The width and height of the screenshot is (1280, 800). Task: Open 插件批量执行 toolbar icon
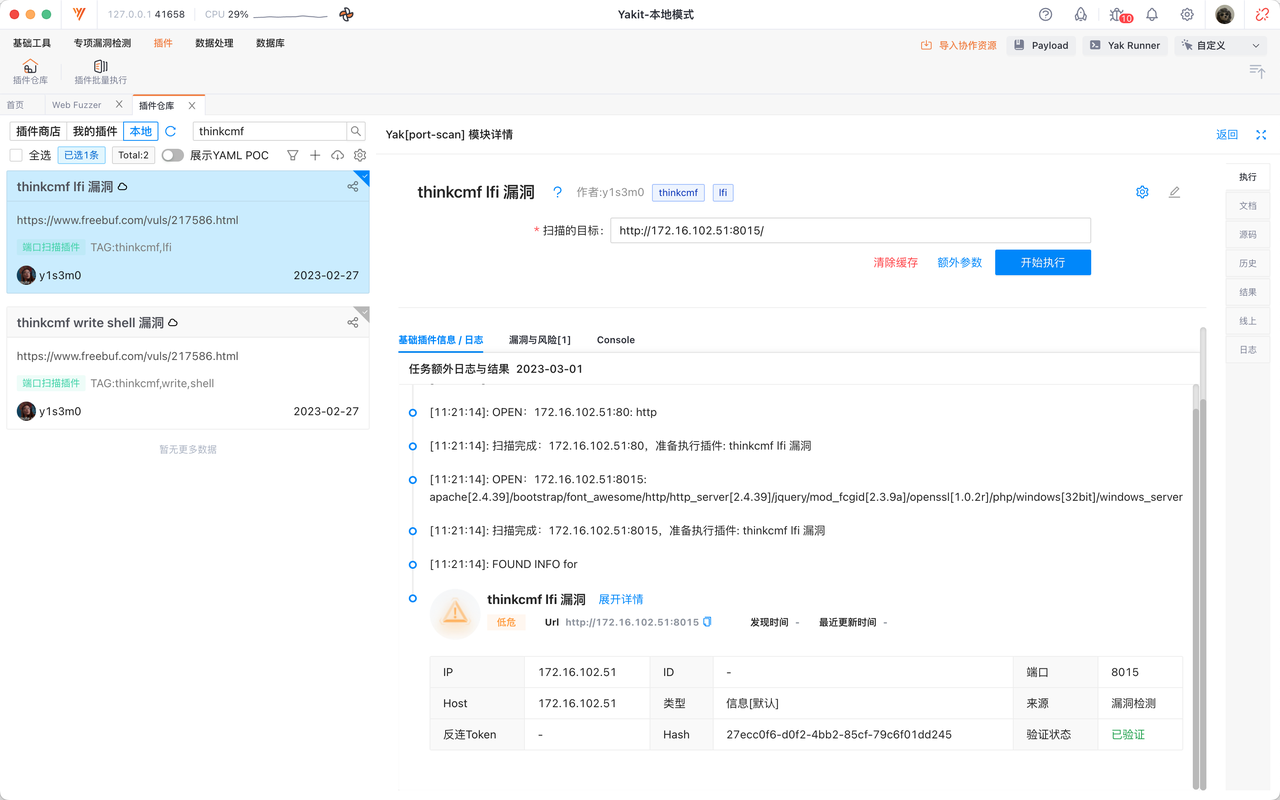[101, 72]
